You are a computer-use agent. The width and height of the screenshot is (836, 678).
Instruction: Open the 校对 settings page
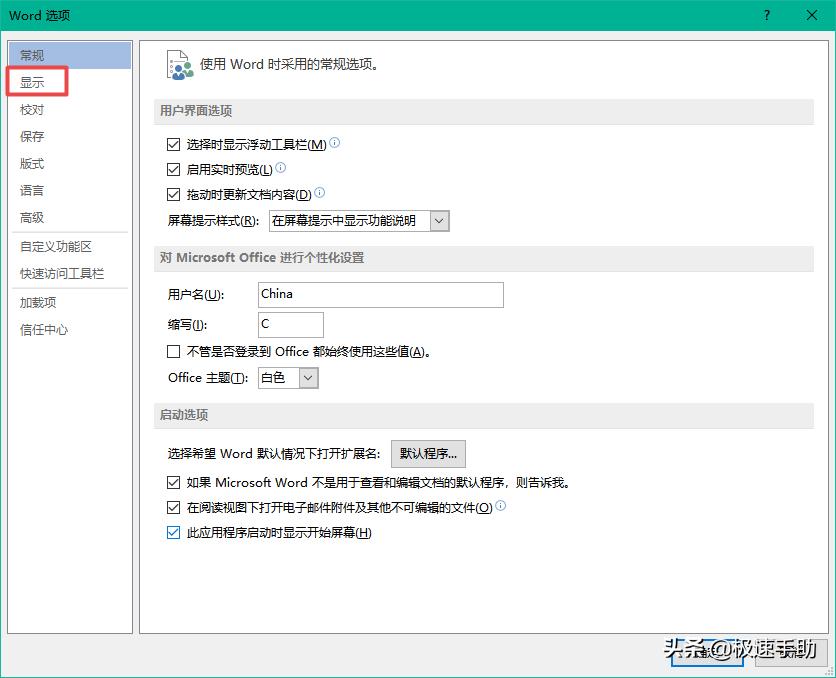32,109
